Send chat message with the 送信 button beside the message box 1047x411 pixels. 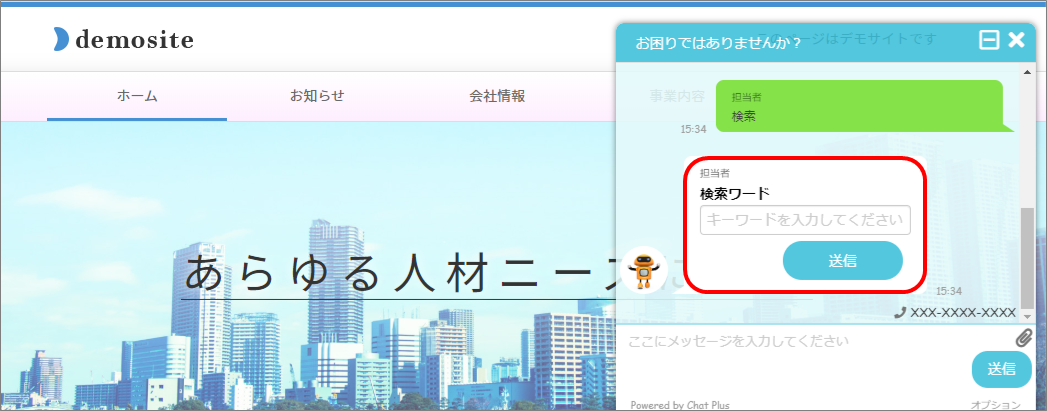pos(1002,368)
